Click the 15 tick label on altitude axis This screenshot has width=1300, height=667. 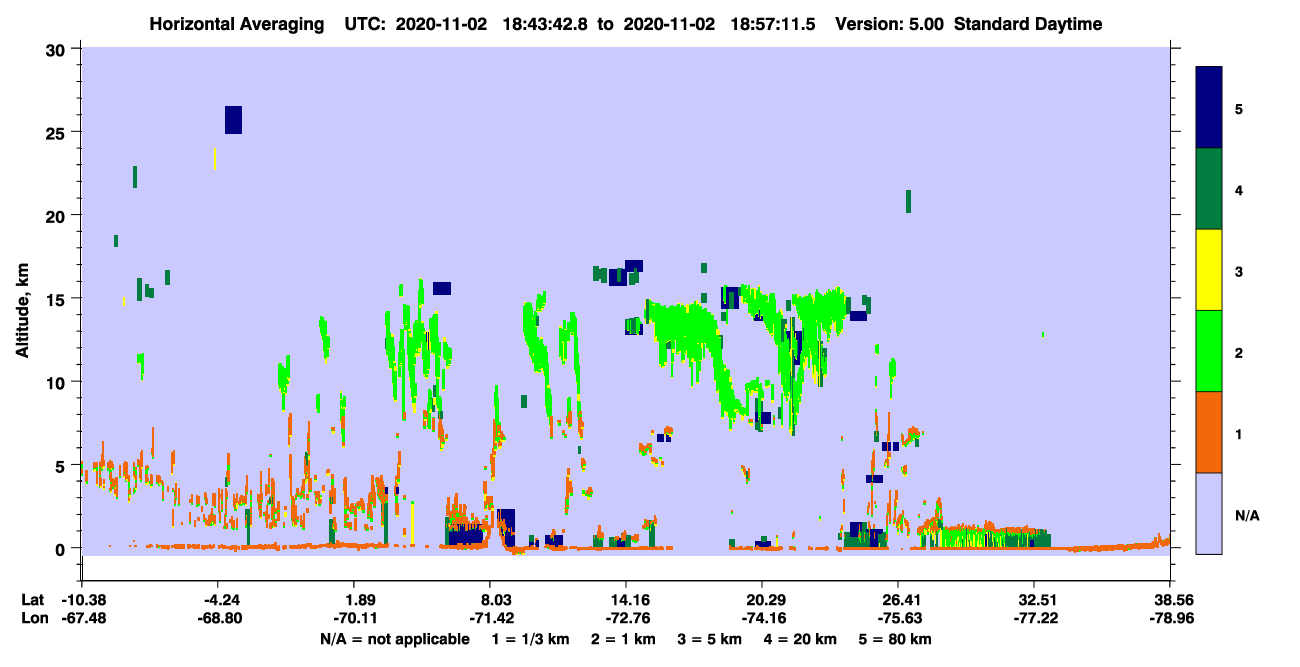[58, 299]
